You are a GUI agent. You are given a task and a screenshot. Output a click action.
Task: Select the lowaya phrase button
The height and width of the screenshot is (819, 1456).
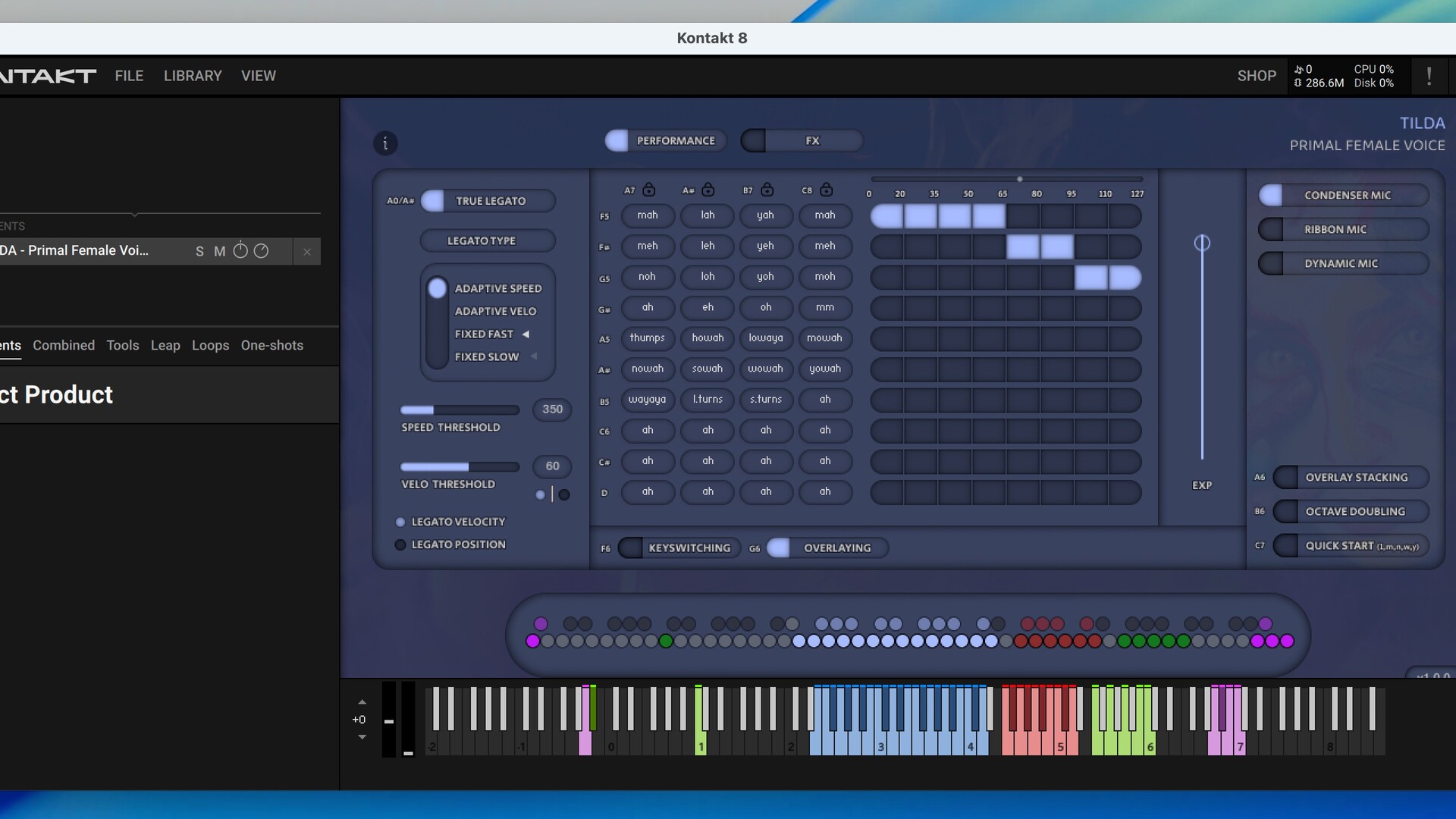766,338
